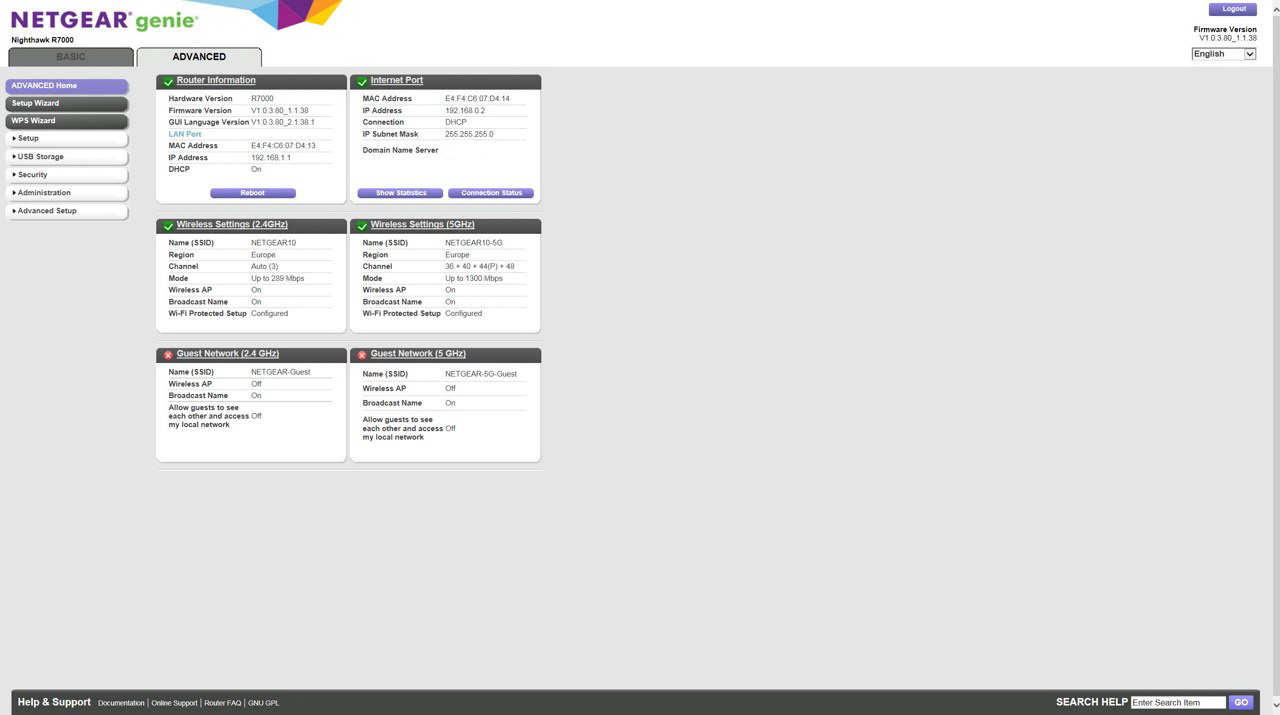Click the E4:F4:C6:07:D4:14 MAC address
This screenshot has width=1280, height=715.
click(x=477, y=99)
